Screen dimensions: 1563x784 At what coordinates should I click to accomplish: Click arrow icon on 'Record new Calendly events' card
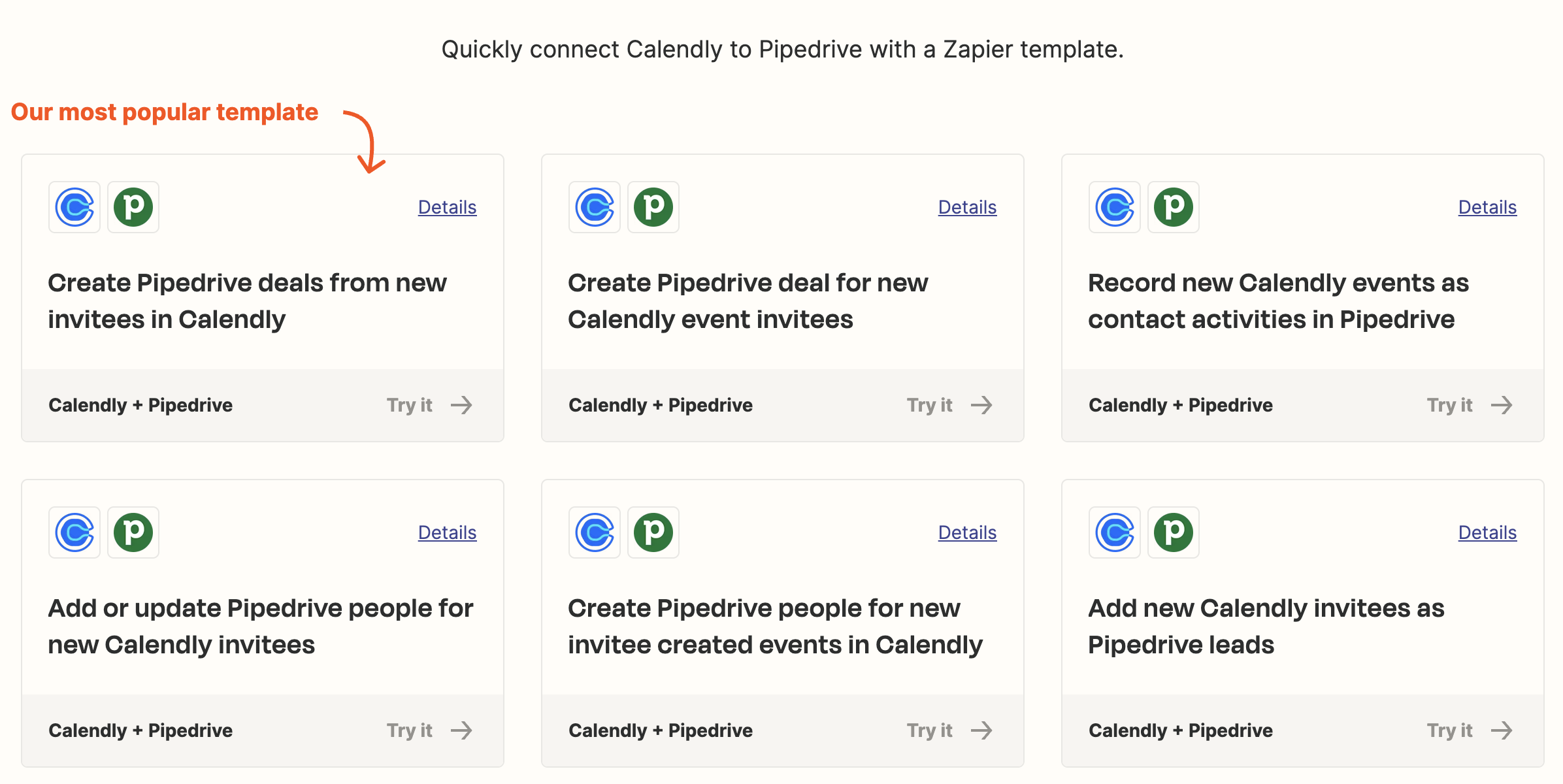1502,405
